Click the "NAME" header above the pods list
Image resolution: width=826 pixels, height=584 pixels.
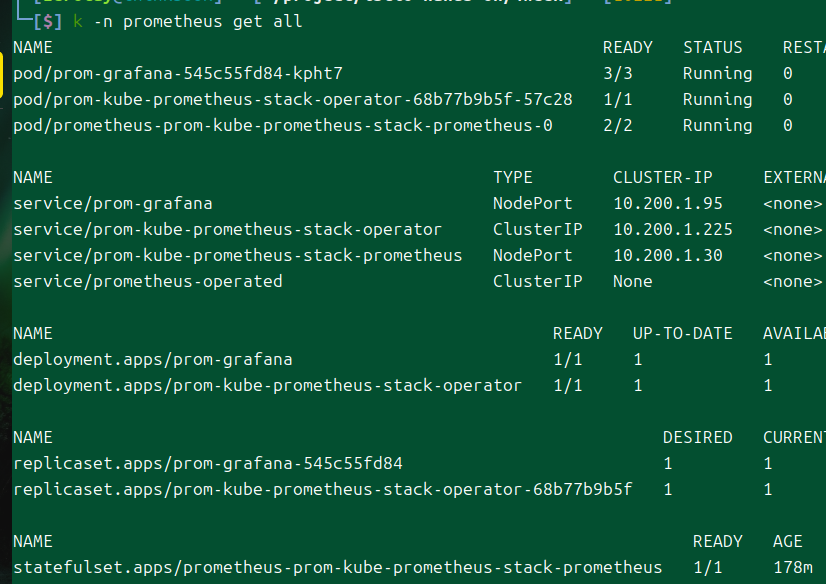[33, 47]
